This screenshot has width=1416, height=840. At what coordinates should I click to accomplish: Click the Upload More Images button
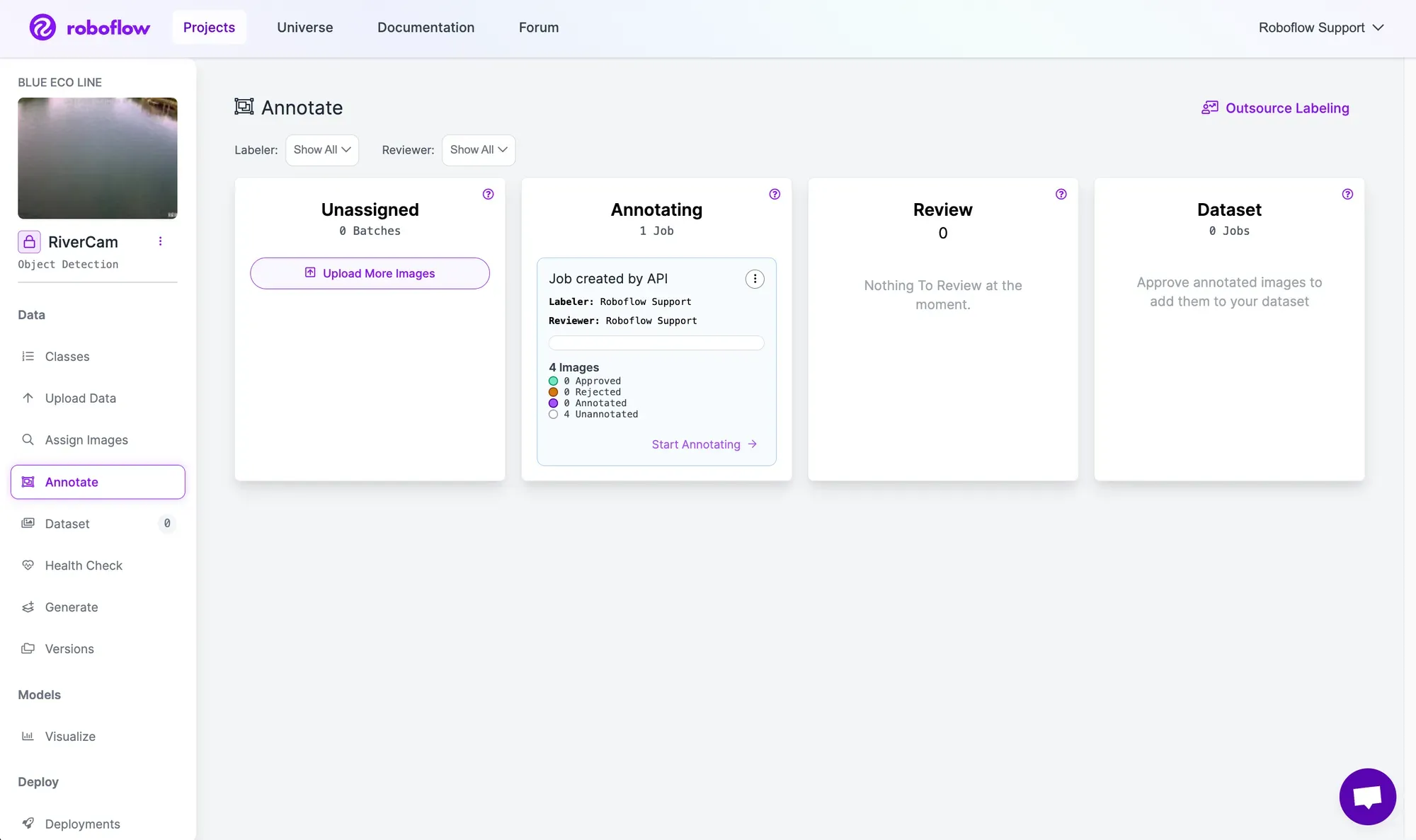(x=370, y=274)
